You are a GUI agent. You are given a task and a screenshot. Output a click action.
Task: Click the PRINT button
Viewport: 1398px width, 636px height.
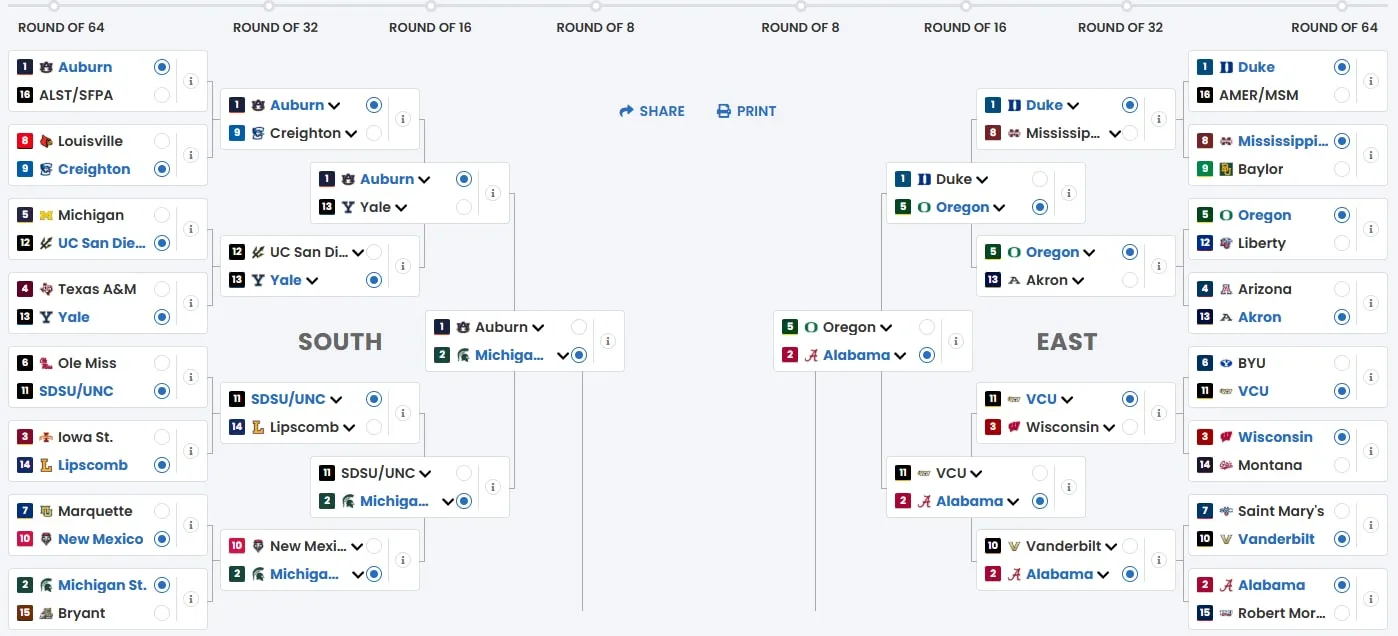(x=746, y=111)
